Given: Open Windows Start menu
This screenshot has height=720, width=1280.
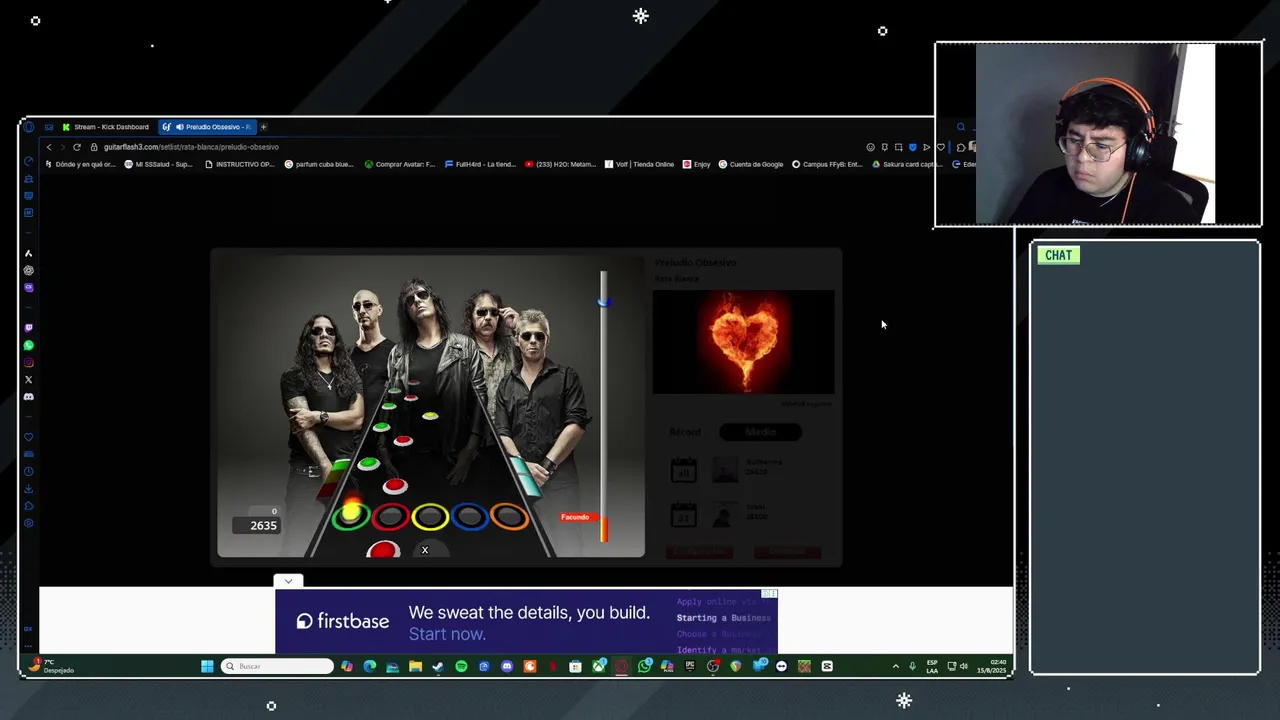Looking at the screenshot, I should [207, 666].
